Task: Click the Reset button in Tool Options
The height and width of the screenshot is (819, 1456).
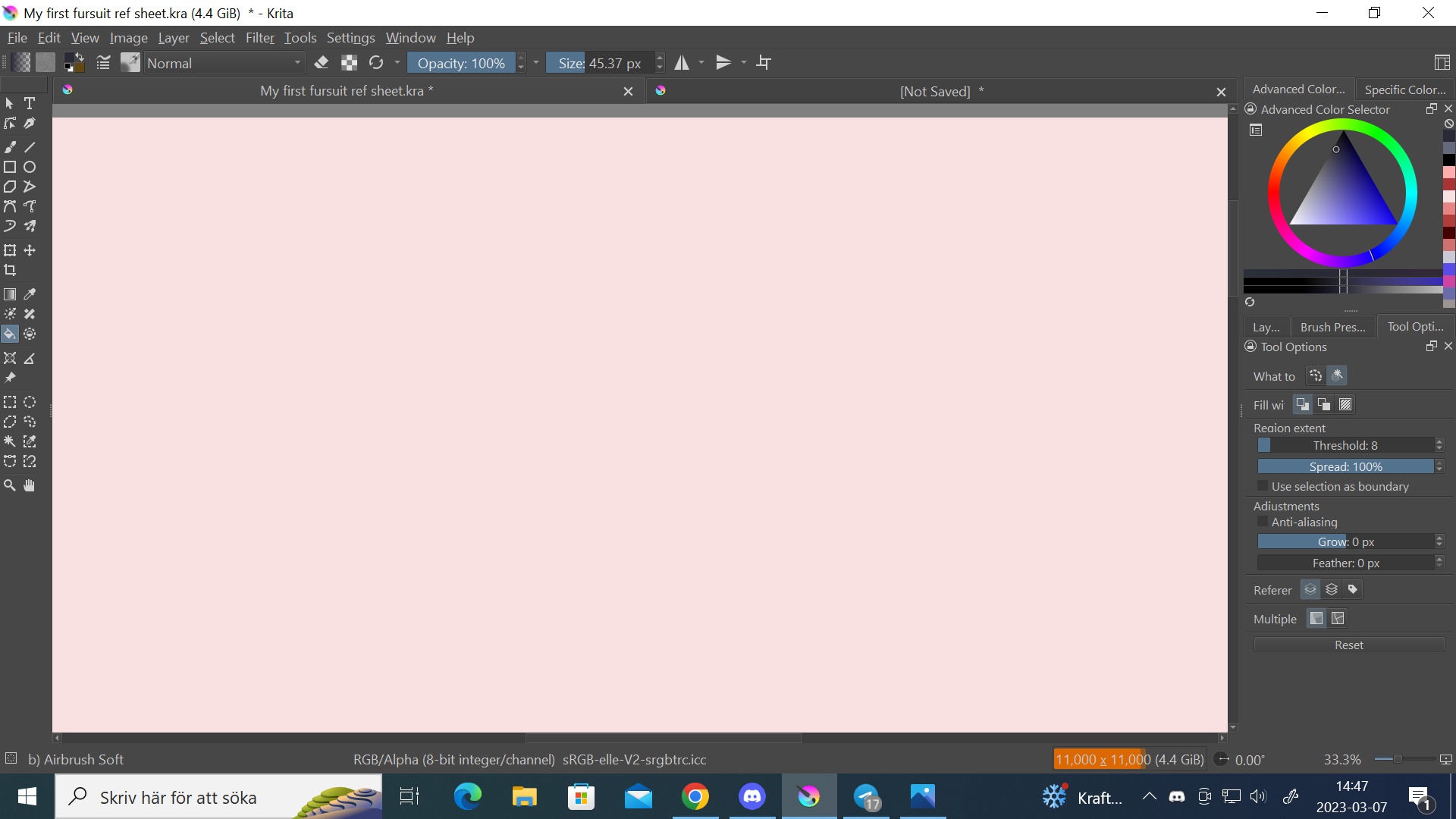Action: coord(1348,645)
